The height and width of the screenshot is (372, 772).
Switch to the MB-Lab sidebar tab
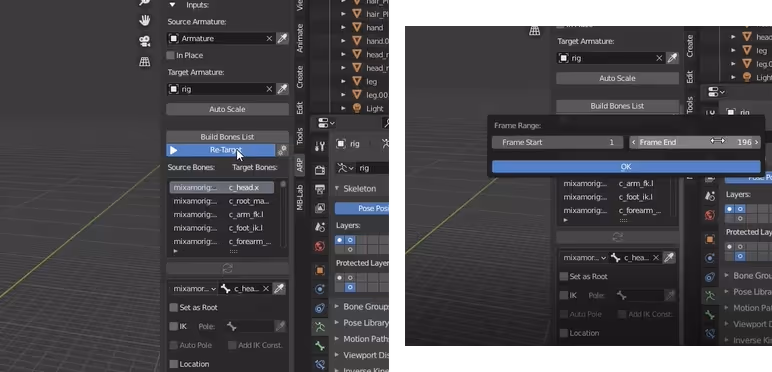click(300, 198)
